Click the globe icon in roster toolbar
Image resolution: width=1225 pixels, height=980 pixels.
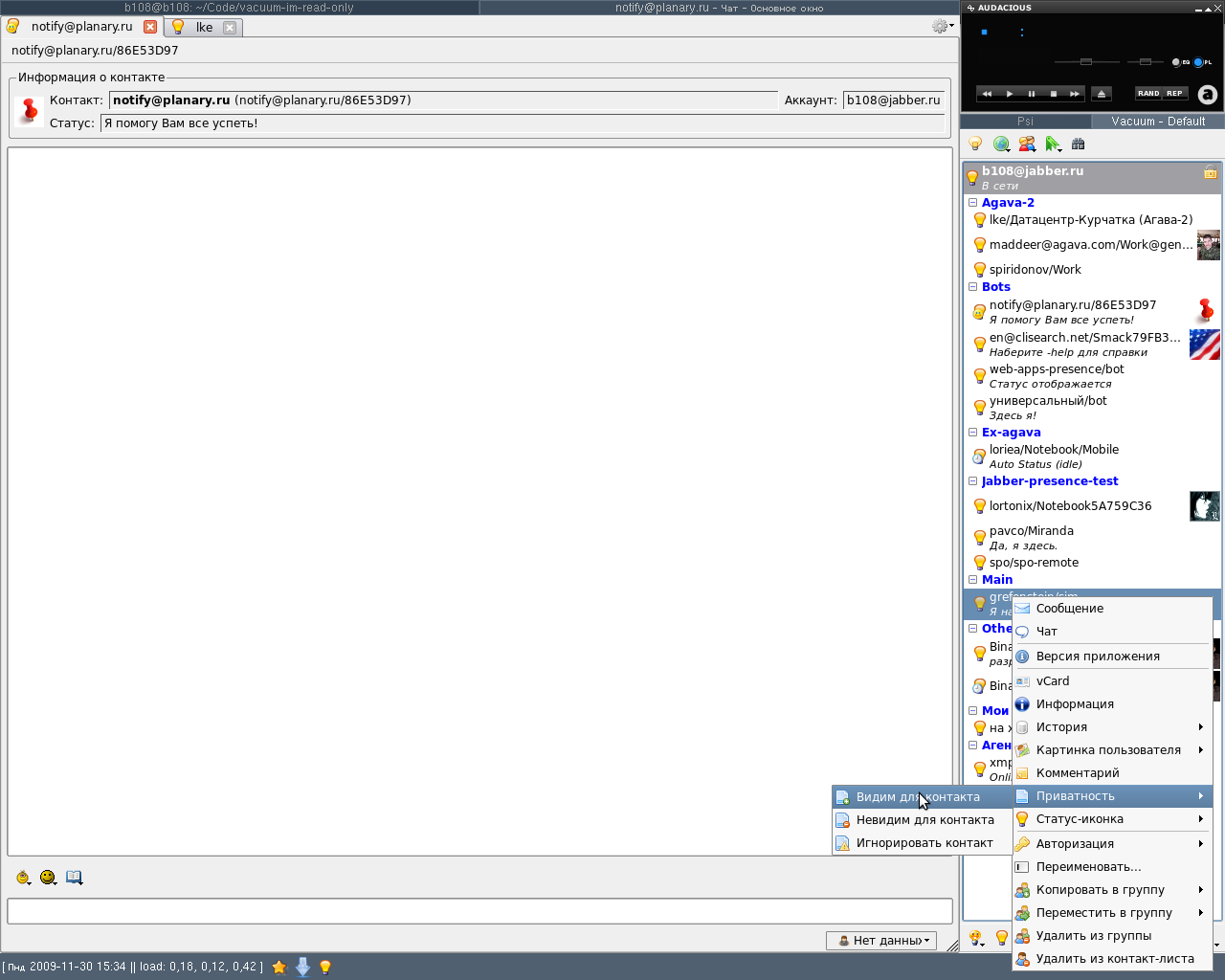coord(1001,145)
